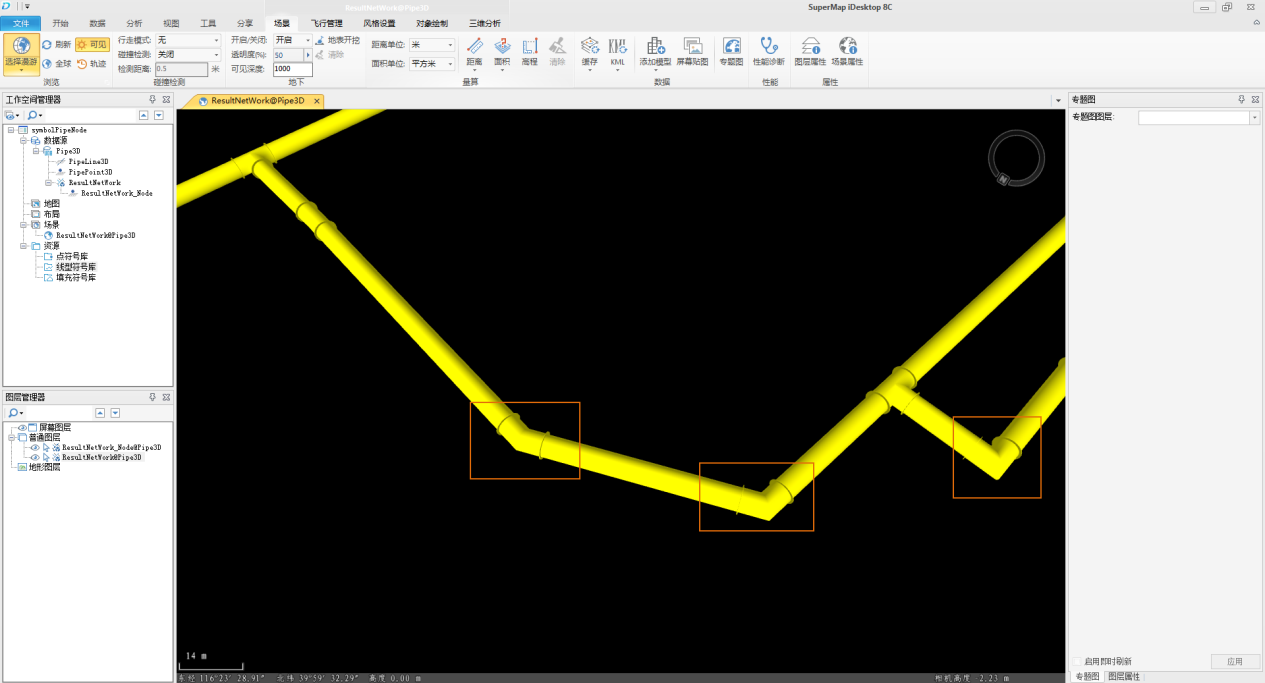Select the 布局 layouts tree node
Image resolution: width=1265 pixels, height=683 pixels.
tap(51, 214)
